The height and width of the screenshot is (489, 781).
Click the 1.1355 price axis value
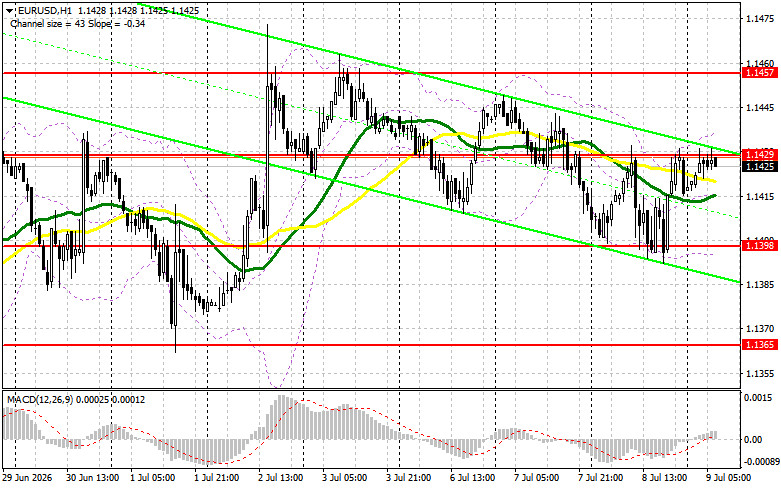[x=760, y=373]
